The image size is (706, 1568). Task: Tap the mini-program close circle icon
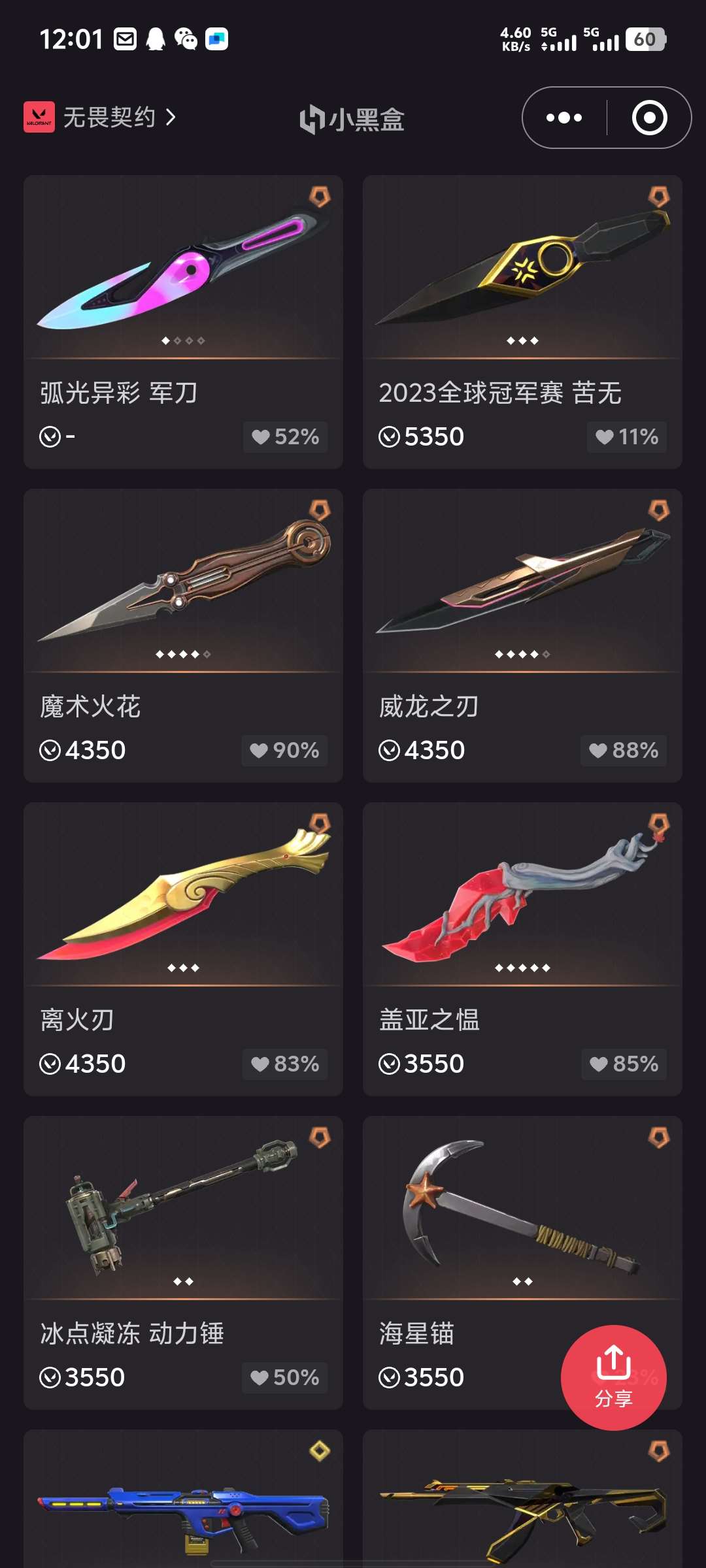tap(649, 118)
